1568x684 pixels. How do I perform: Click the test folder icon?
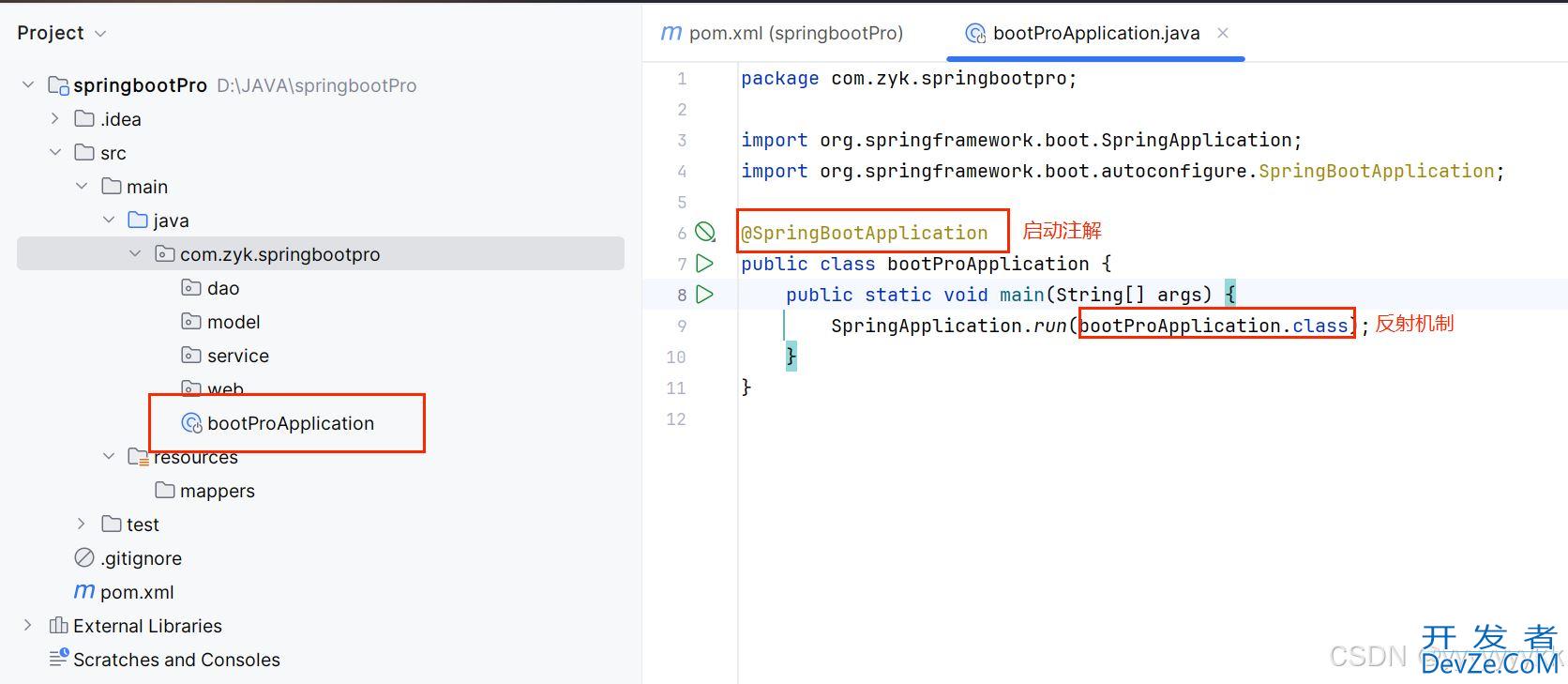point(112,524)
